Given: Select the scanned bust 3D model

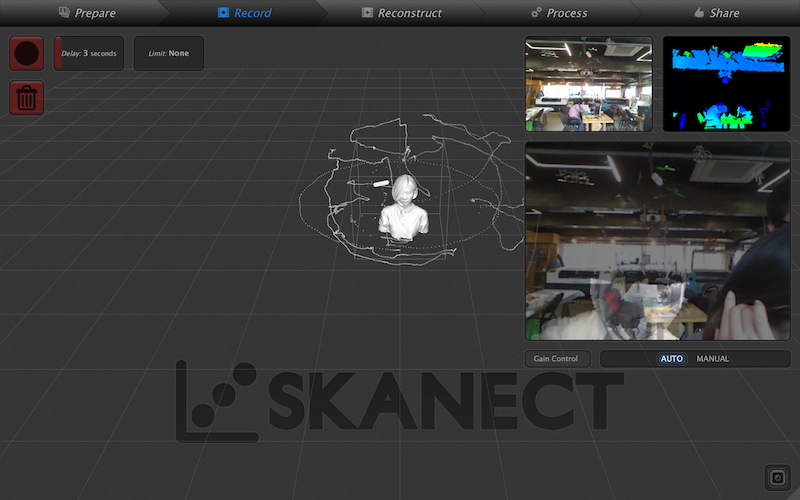Looking at the screenshot, I should pyautogui.click(x=404, y=208).
